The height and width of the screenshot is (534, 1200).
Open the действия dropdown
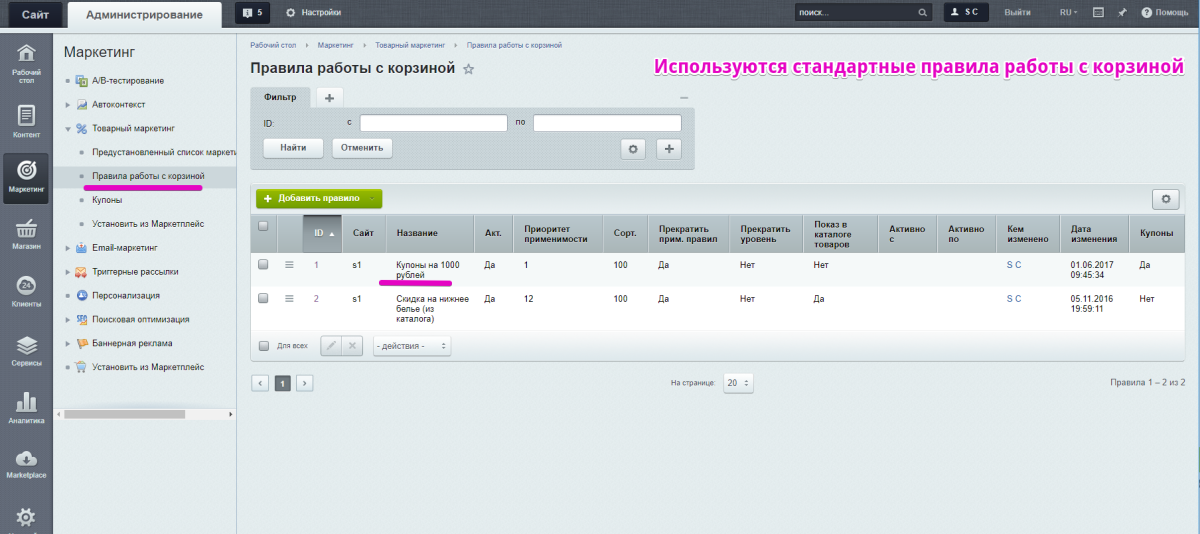pos(412,346)
